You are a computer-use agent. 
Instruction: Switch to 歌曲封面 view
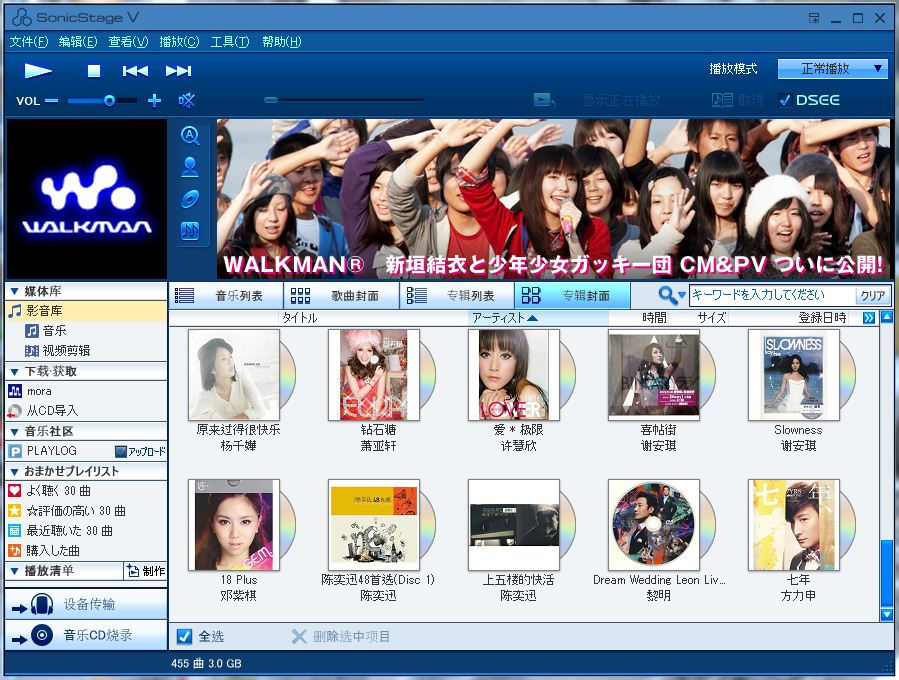tap(342, 296)
